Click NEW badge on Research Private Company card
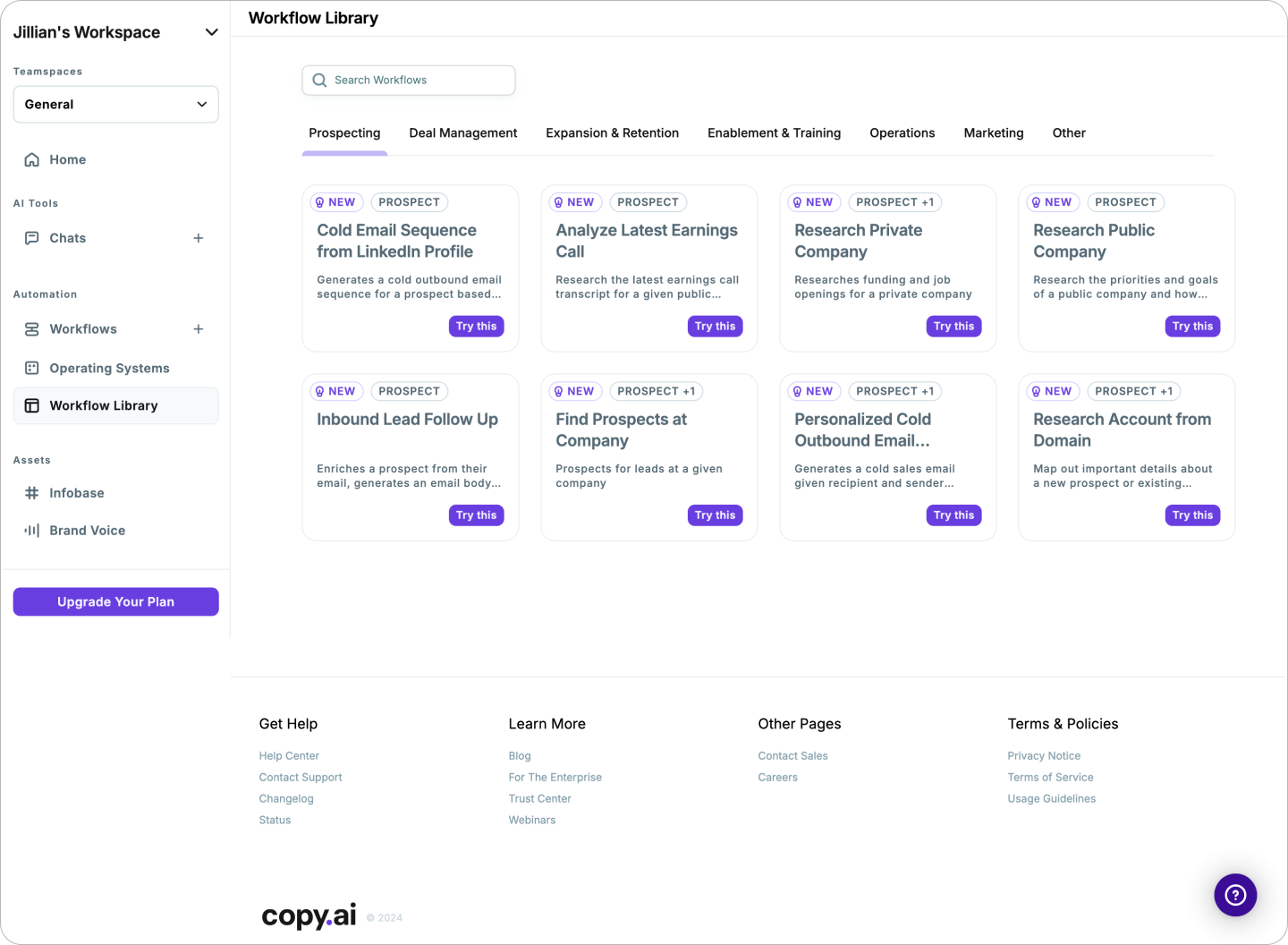The width and height of the screenshot is (1288, 945). [814, 202]
